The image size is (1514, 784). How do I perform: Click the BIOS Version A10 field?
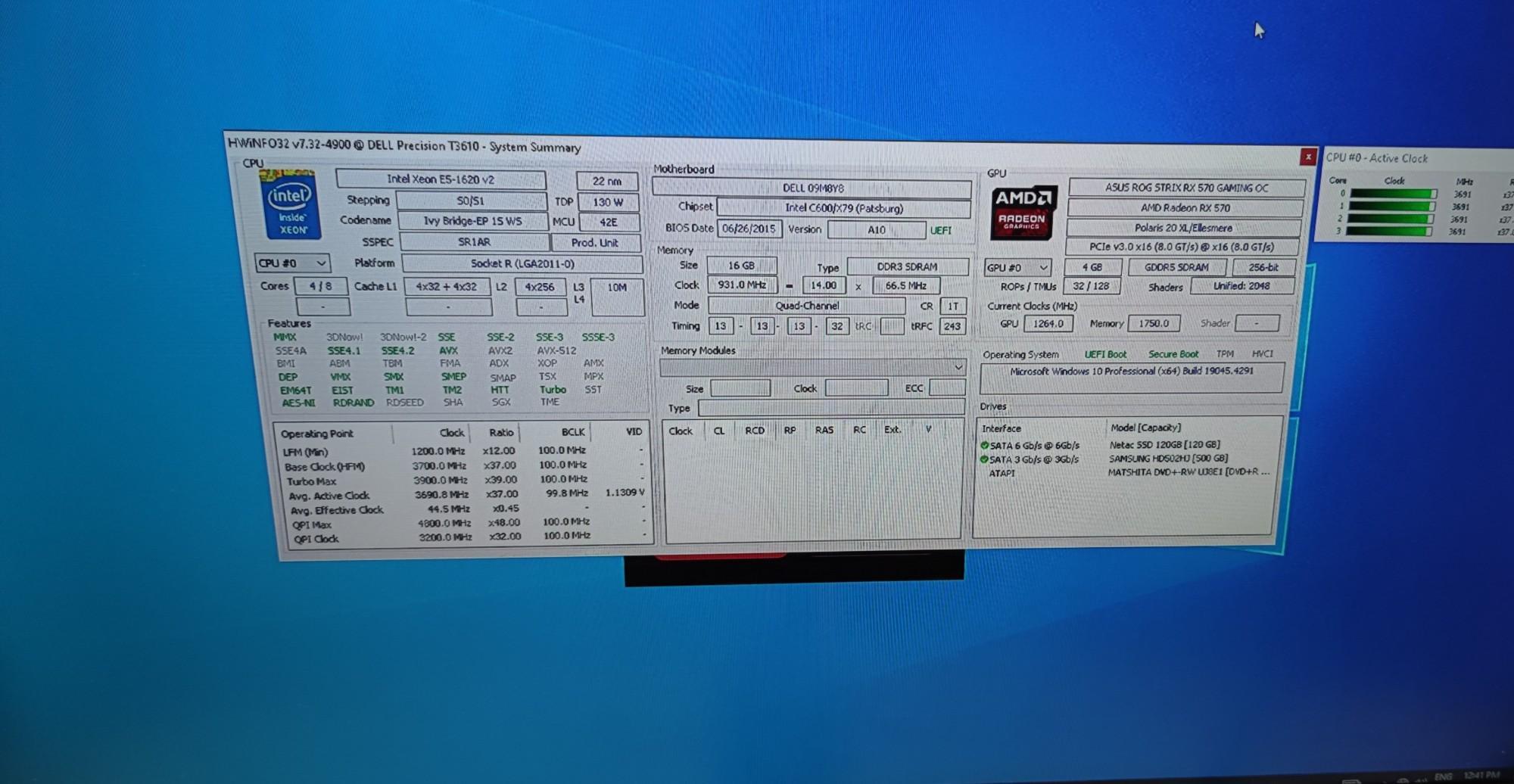[x=876, y=229]
